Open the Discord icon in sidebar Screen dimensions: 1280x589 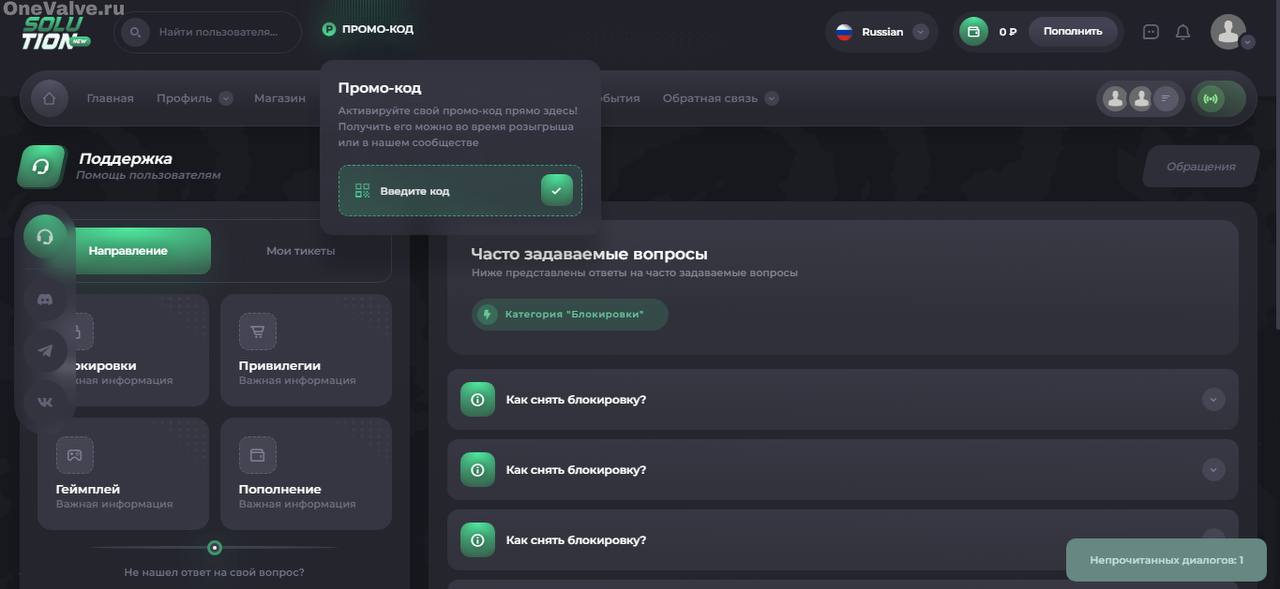45,299
